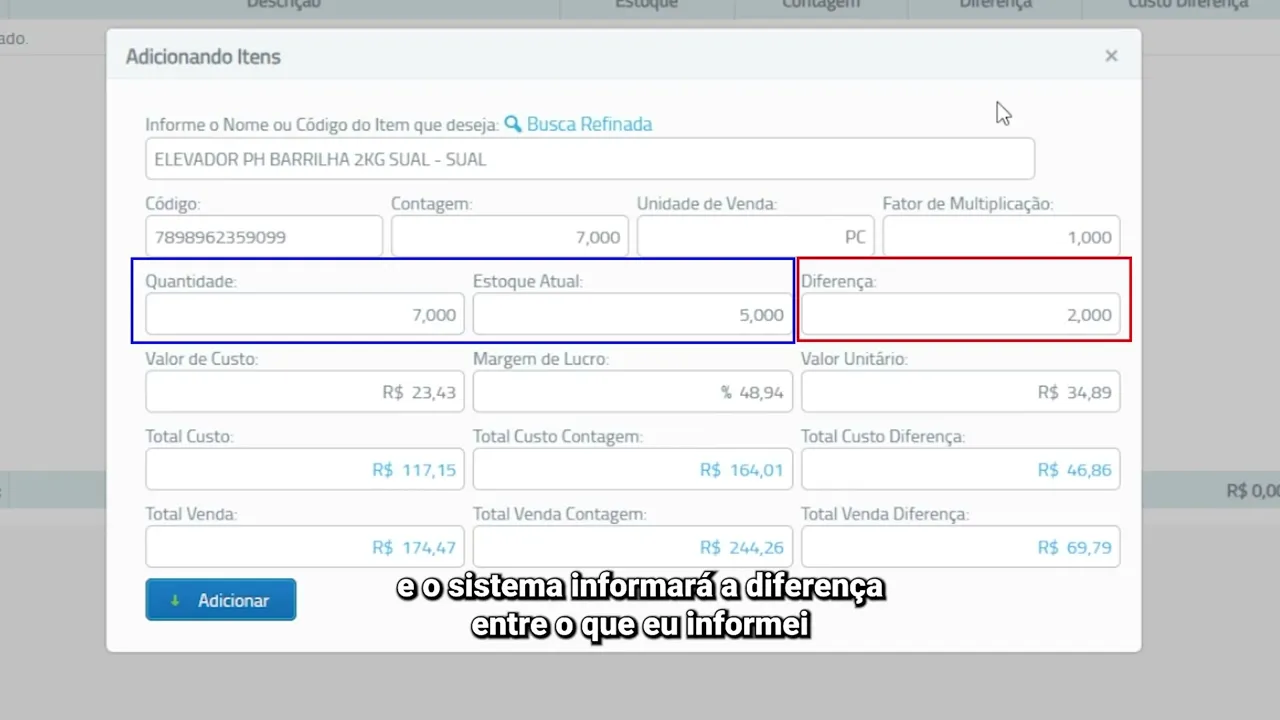1280x720 pixels.
Task: Click the Total Custo Diferença field
Action: [961, 469]
